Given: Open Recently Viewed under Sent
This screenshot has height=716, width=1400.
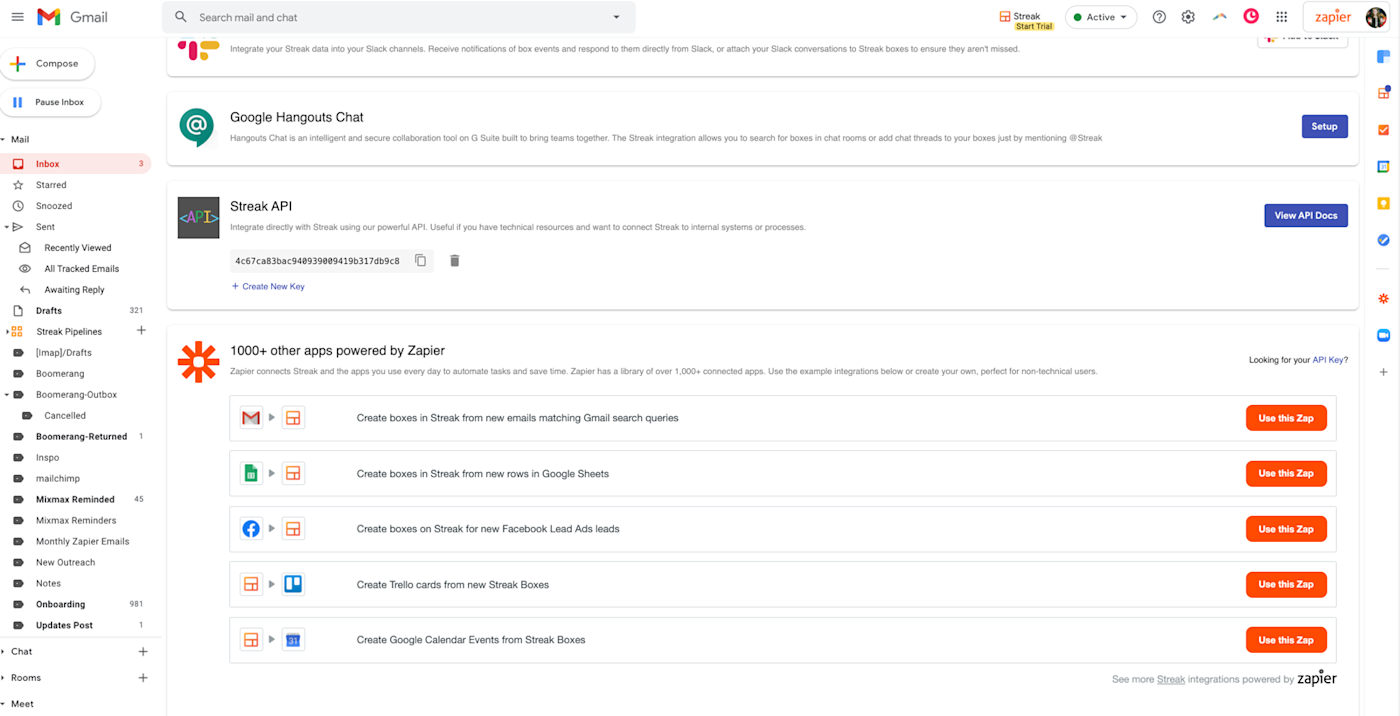Looking at the screenshot, I should [x=78, y=248].
